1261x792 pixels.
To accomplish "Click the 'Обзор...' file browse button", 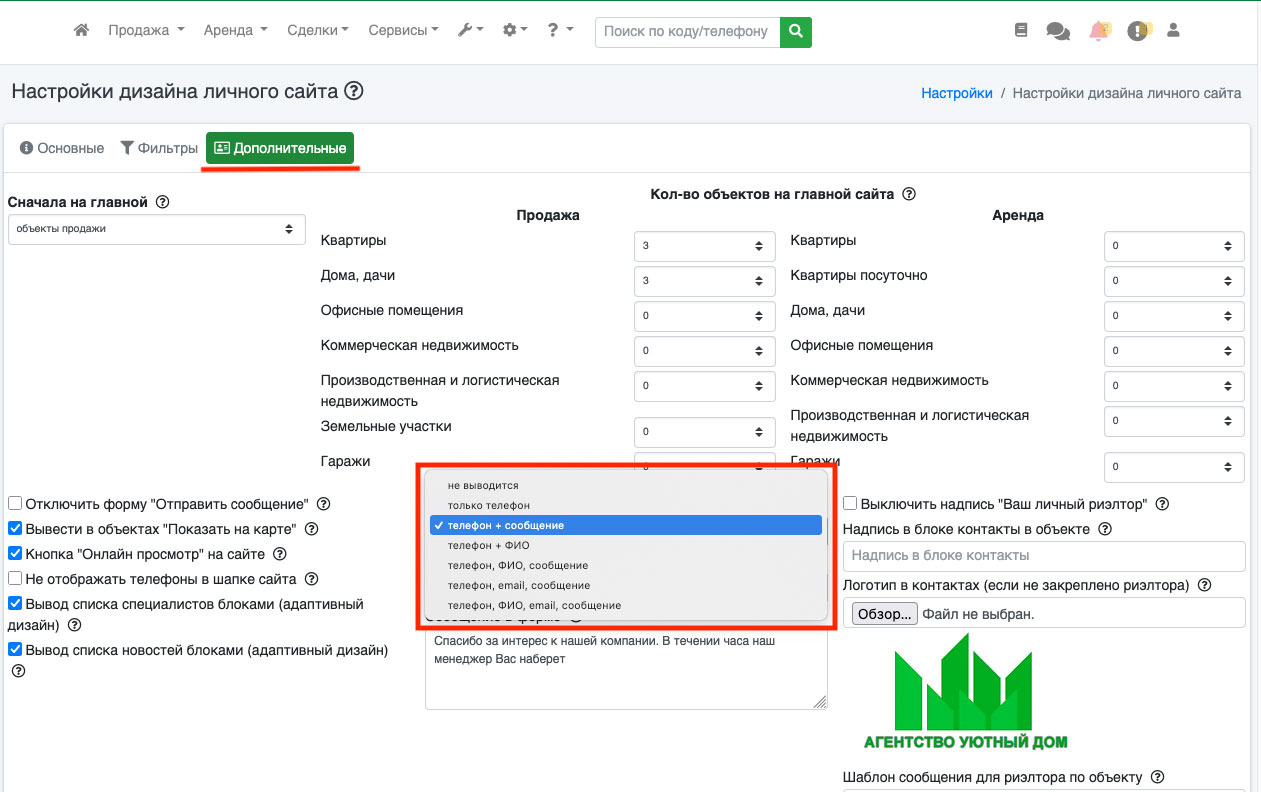I will click(x=883, y=614).
